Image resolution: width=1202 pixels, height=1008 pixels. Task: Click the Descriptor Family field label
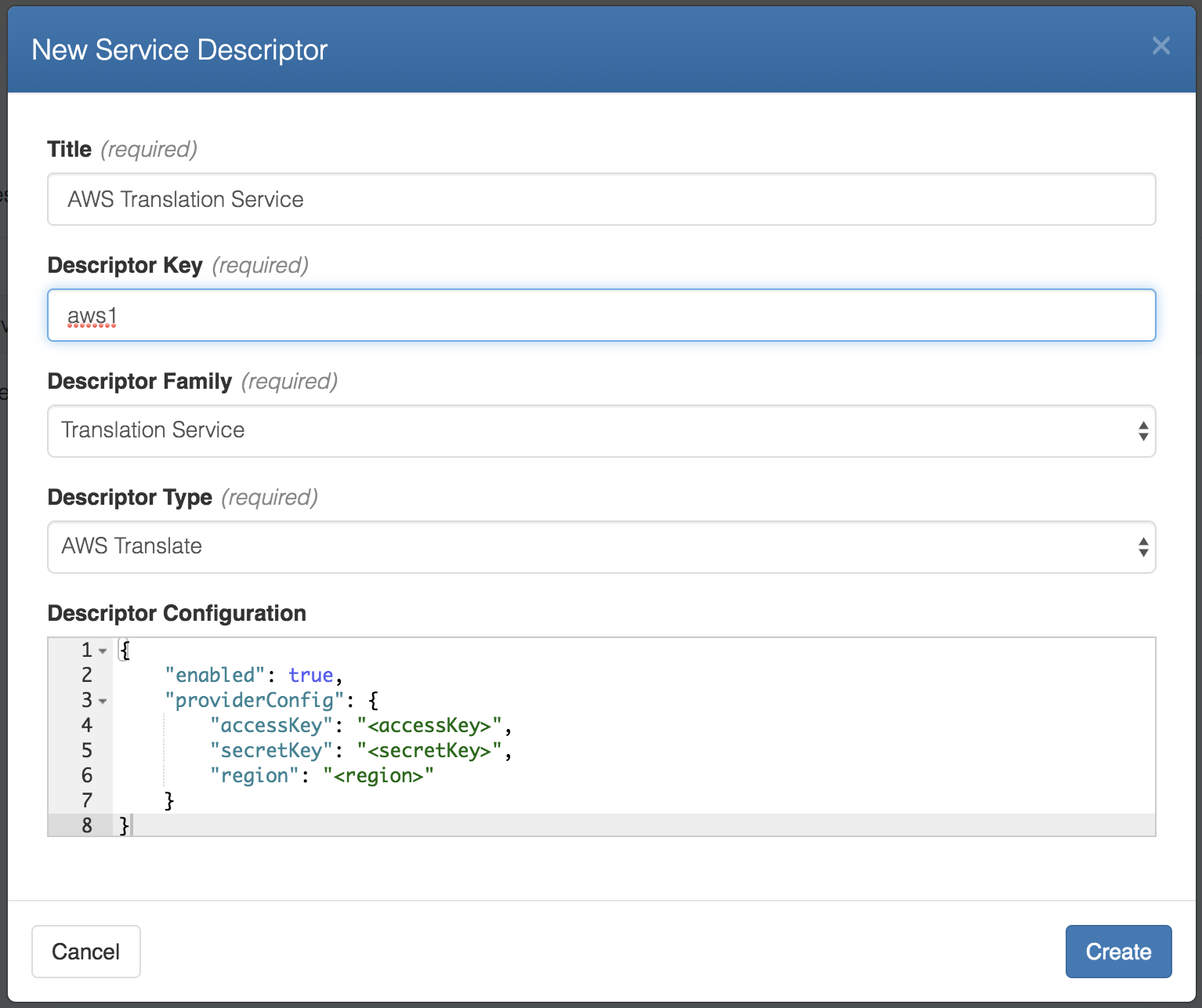pos(139,381)
